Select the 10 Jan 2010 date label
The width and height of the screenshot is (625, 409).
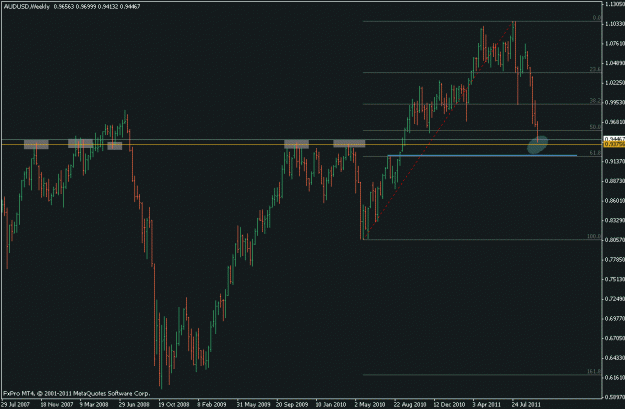tap(331, 404)
